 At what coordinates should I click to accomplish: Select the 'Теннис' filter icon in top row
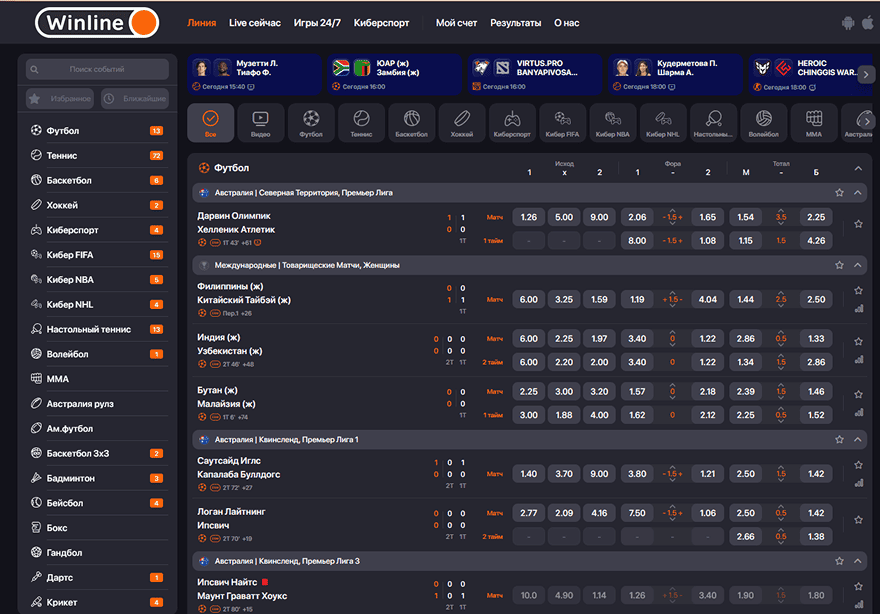coord(361,123)
